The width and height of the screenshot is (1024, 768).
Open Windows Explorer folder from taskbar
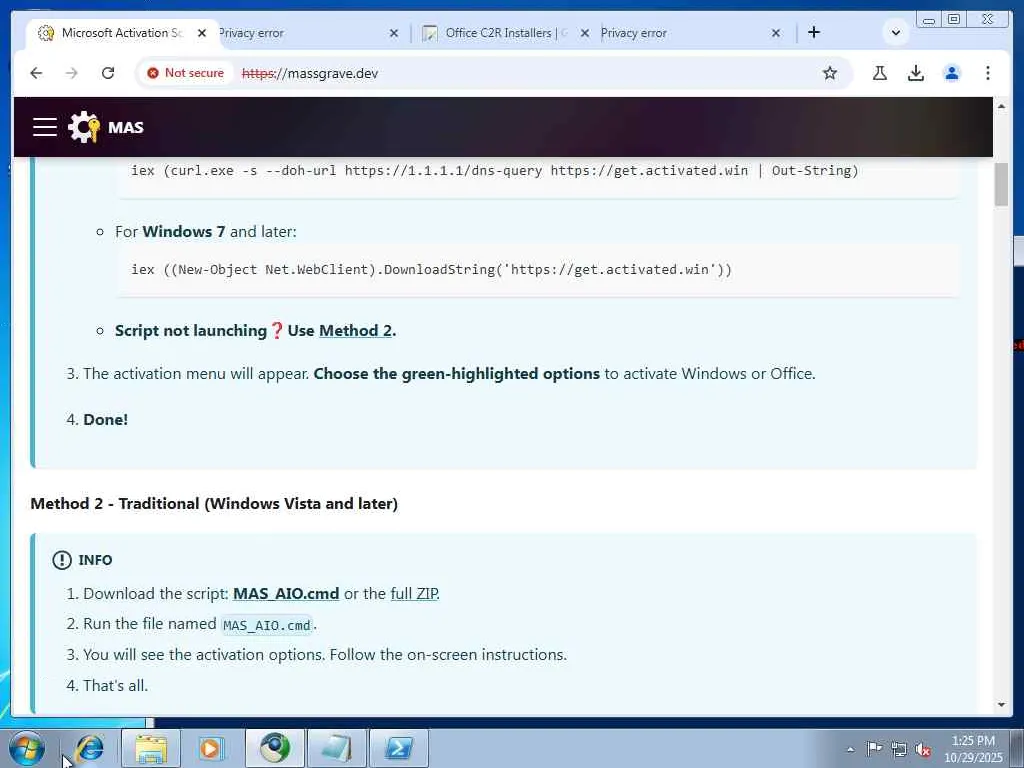pyautogui.click(x=151, y=748)
